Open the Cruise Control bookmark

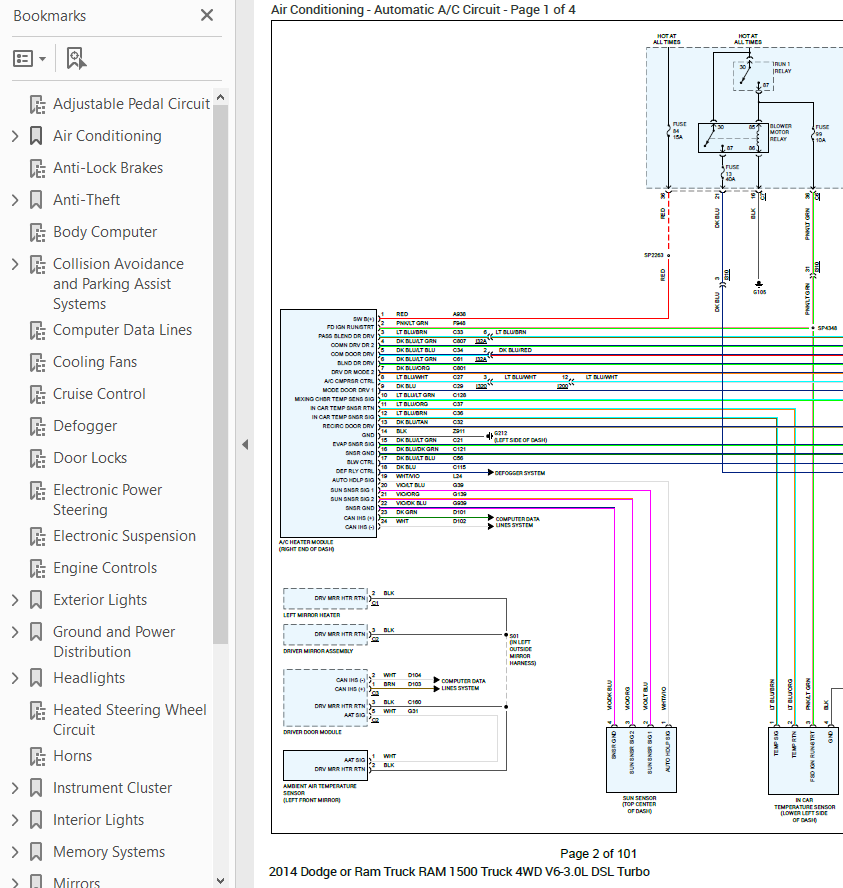tap(99, 394)
